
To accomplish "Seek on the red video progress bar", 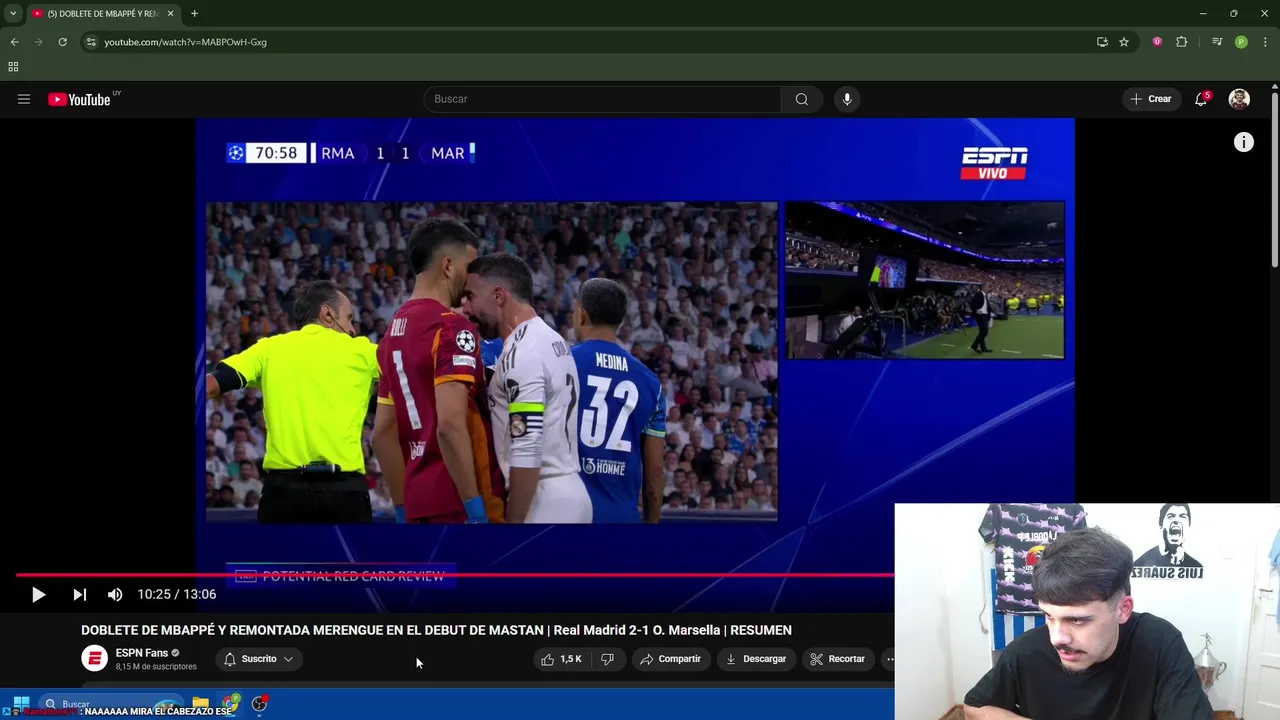I will coord(455,575).
